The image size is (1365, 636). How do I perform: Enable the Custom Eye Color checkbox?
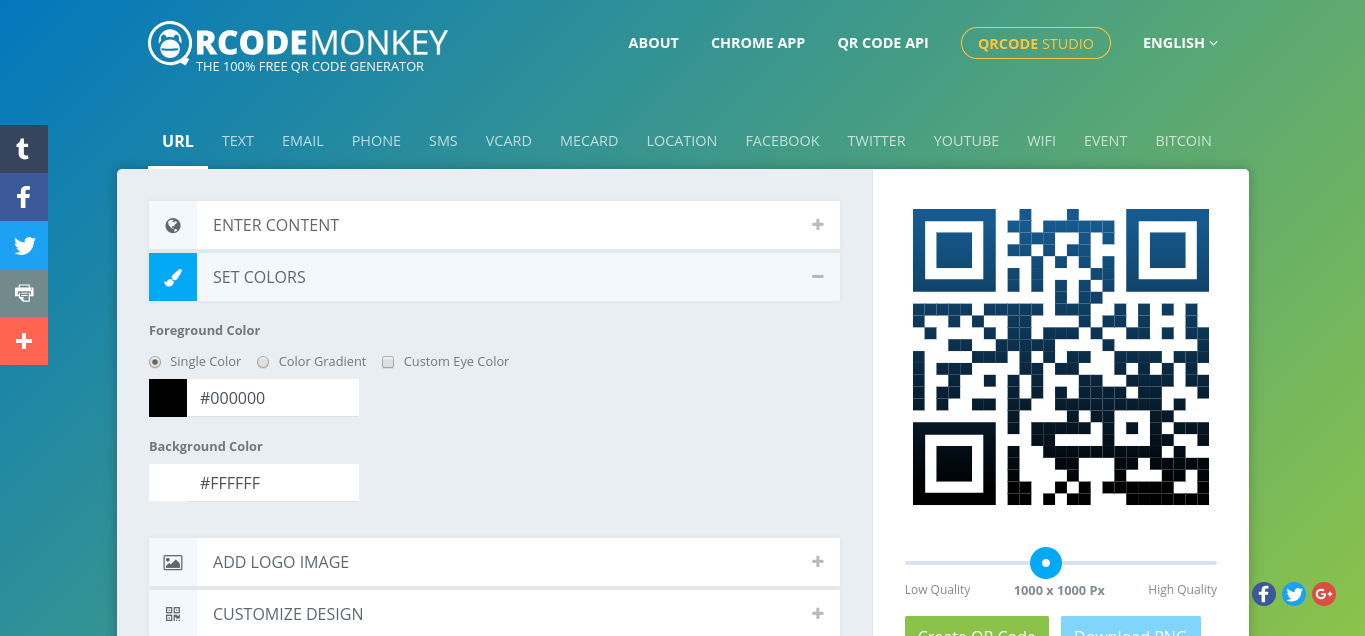coord(388,362)
